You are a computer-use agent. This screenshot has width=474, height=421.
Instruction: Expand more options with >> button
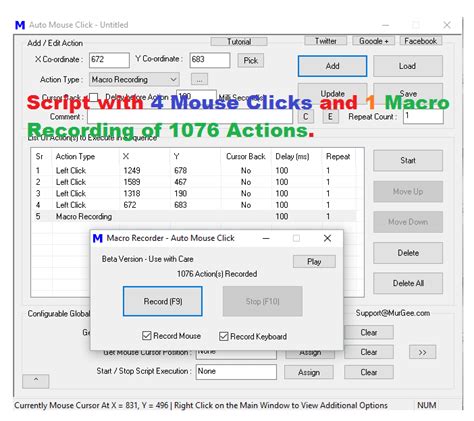click(422, 352)
